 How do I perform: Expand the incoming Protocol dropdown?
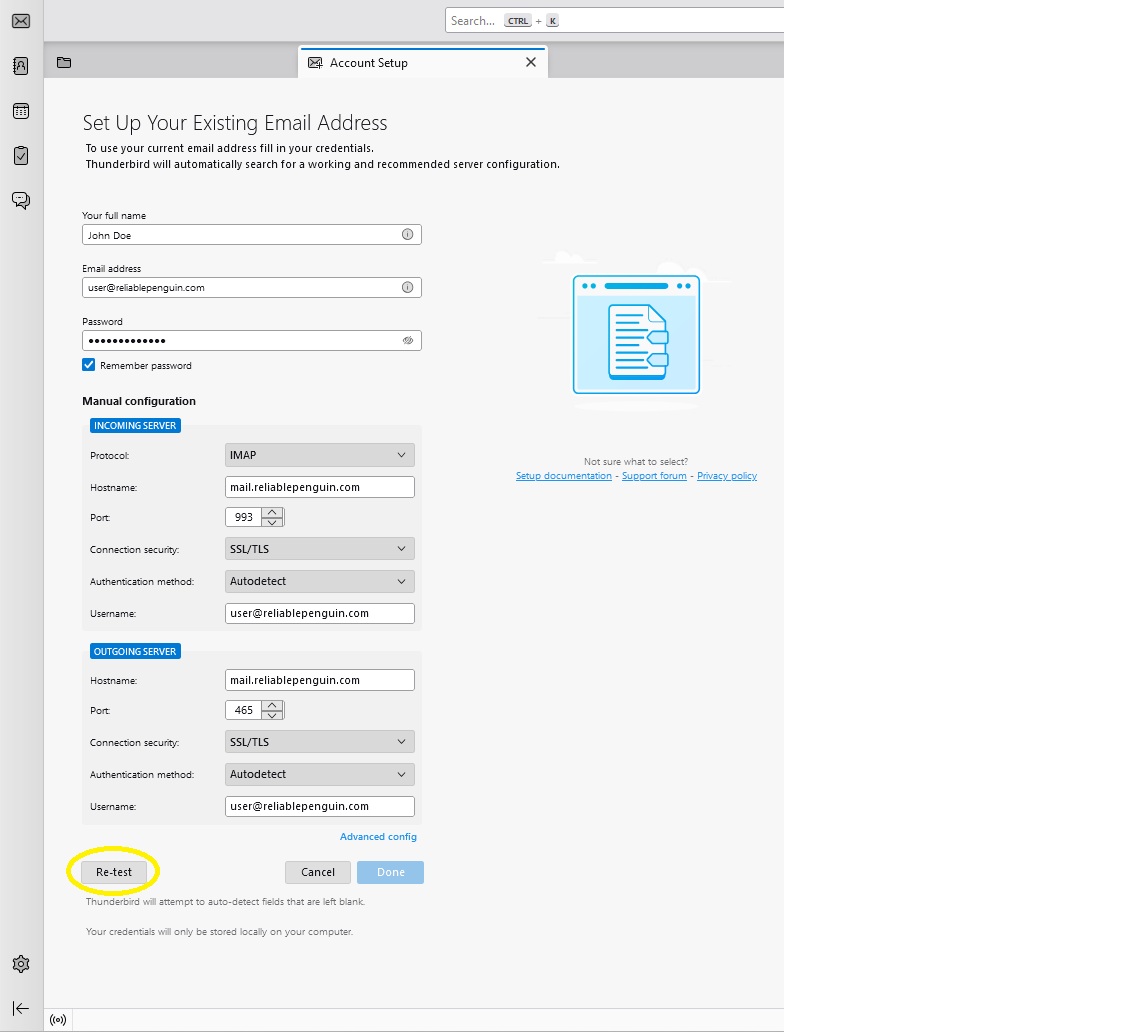(319, 455)
